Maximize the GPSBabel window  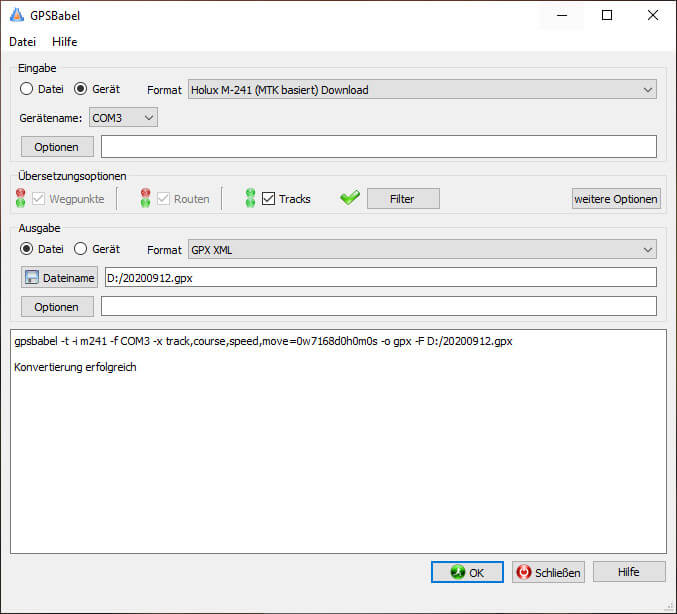pos(607,16)
